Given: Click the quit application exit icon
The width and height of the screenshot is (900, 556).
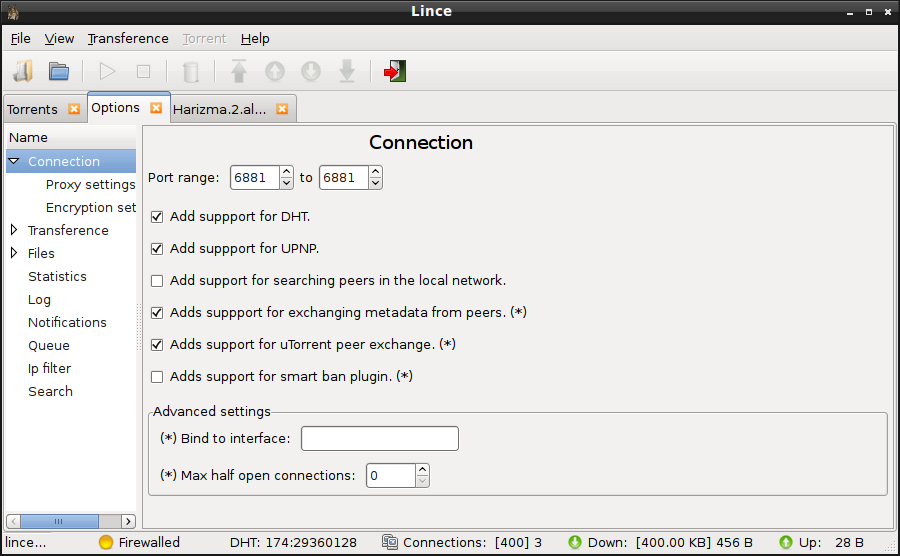Looking at the screenshot, I should pos(395,72).
